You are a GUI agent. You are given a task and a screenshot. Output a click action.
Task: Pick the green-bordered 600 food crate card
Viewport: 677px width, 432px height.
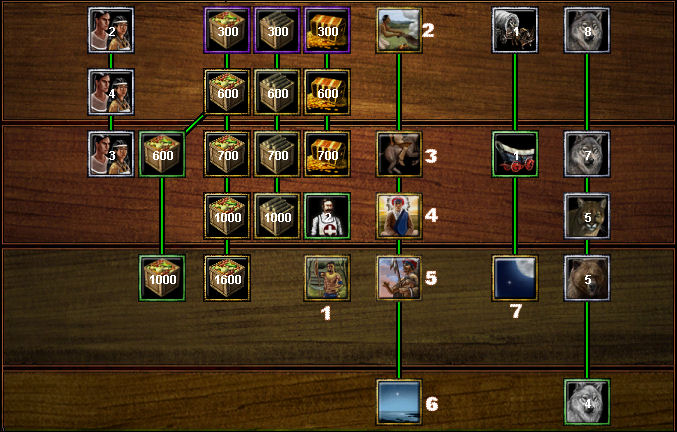click(x=162, y=154)
